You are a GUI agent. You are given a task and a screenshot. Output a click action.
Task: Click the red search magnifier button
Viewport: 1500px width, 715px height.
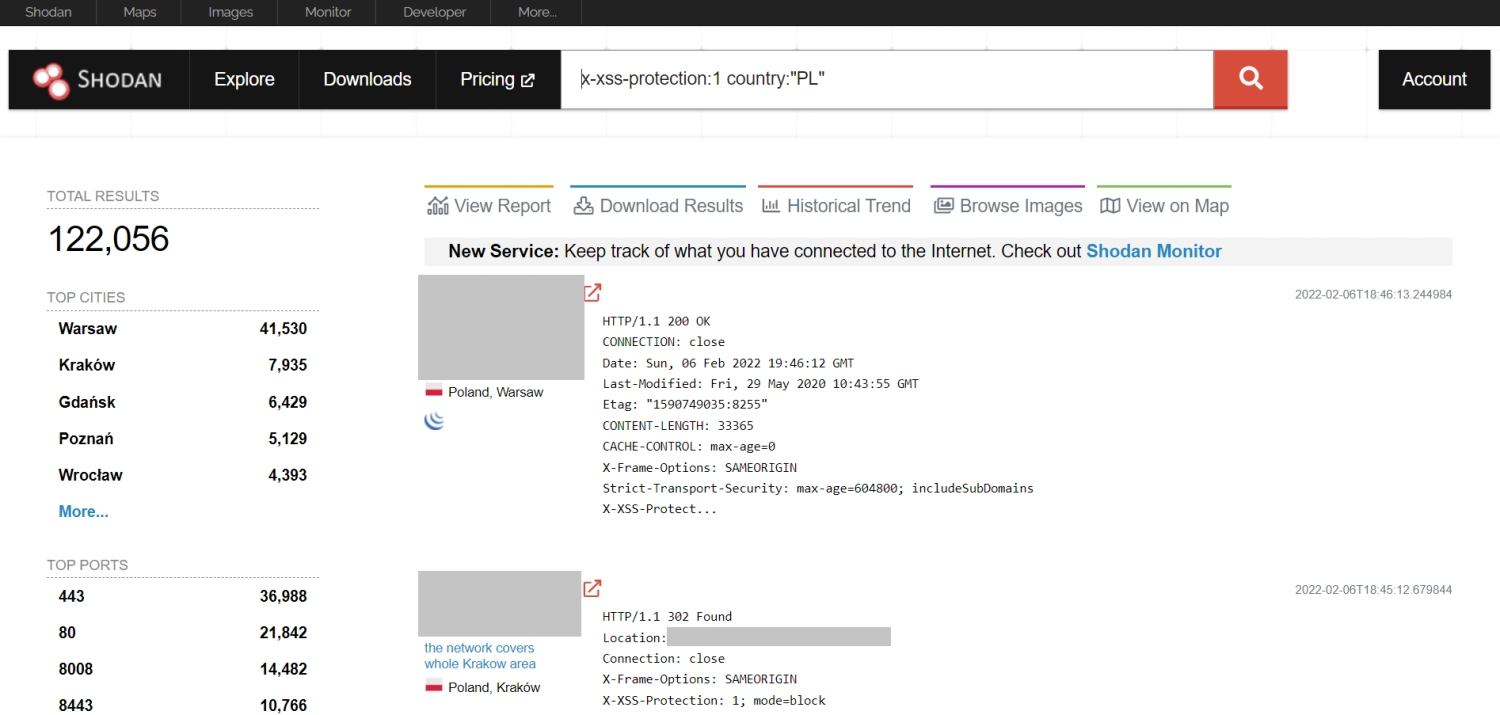tap(1250, 79)
